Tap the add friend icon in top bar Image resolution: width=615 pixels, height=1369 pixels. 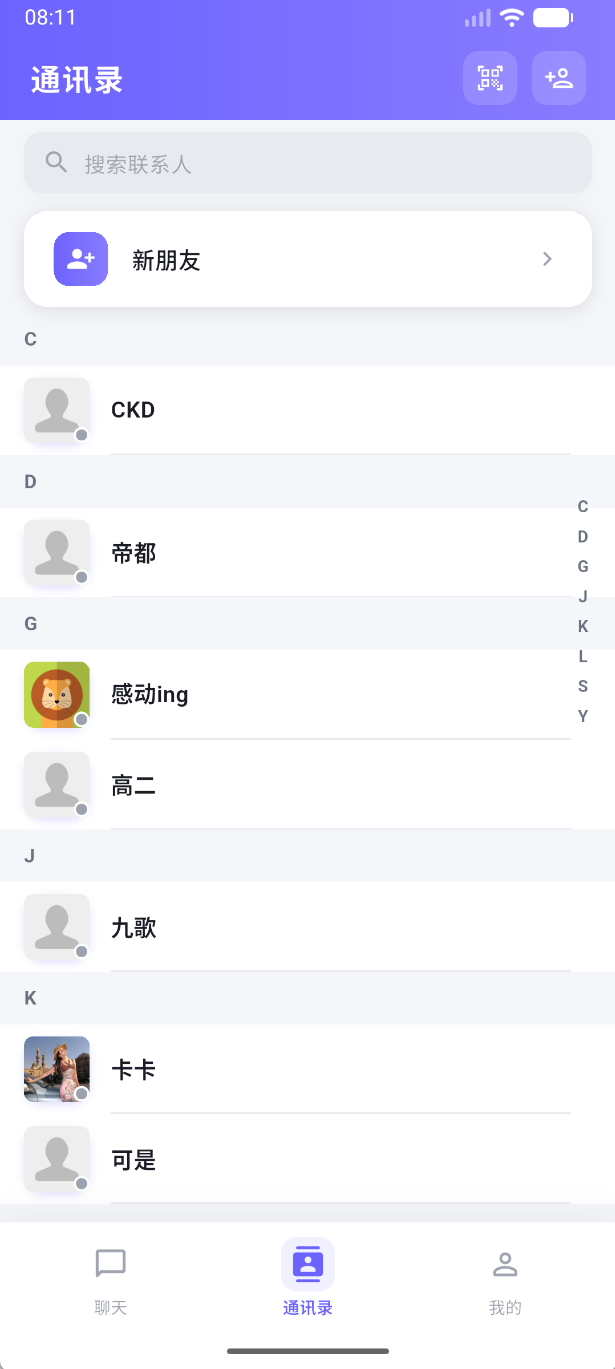tap(559, 77)
